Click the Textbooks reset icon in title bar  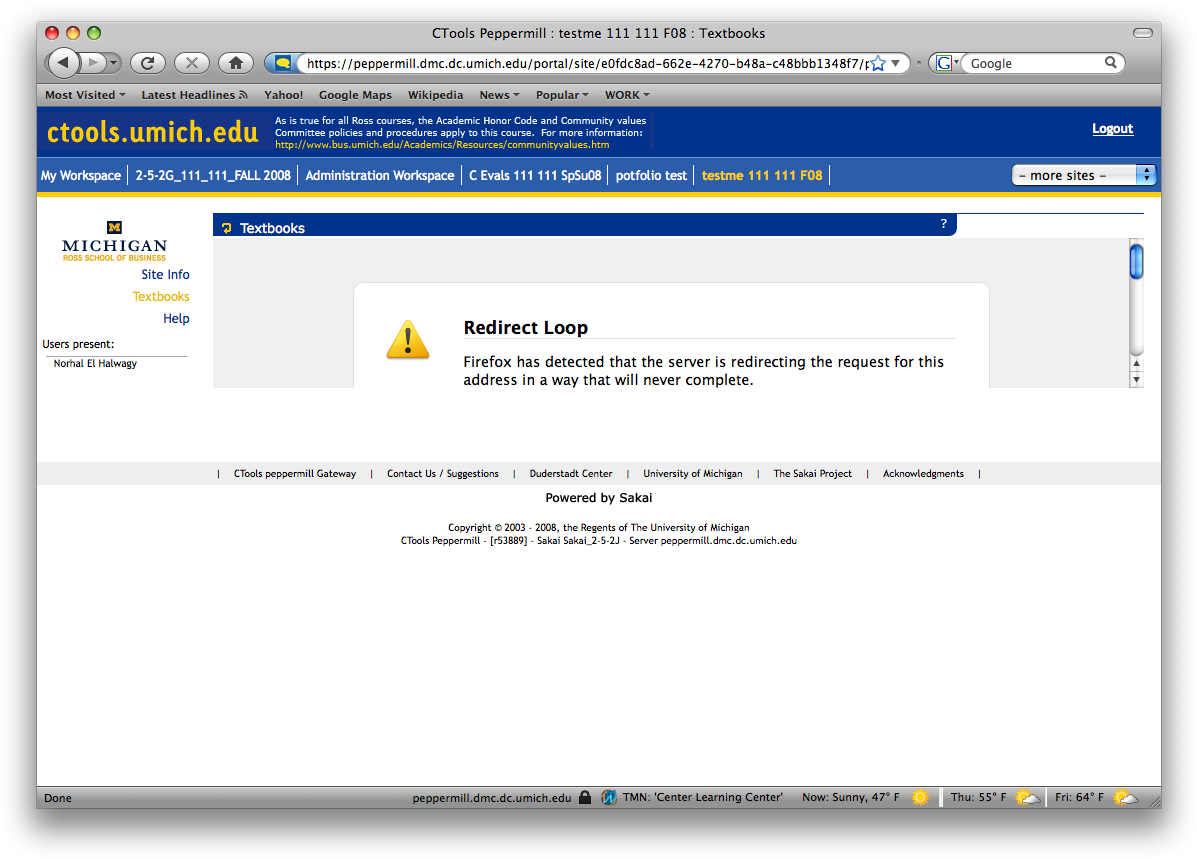tap(227, 228)
